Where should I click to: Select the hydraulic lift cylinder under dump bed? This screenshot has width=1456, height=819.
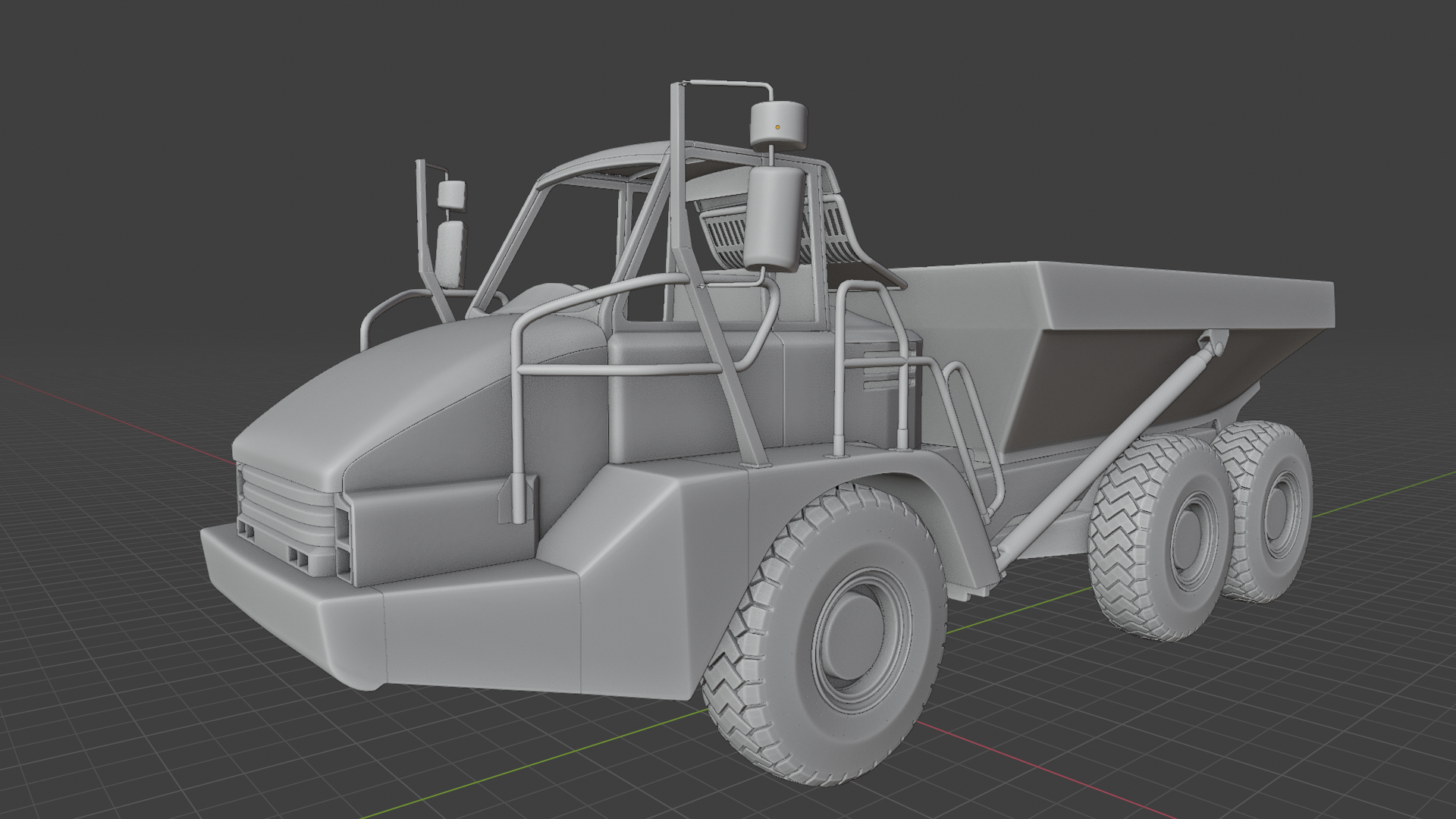pyautogui.click(x=1107, y=453)
